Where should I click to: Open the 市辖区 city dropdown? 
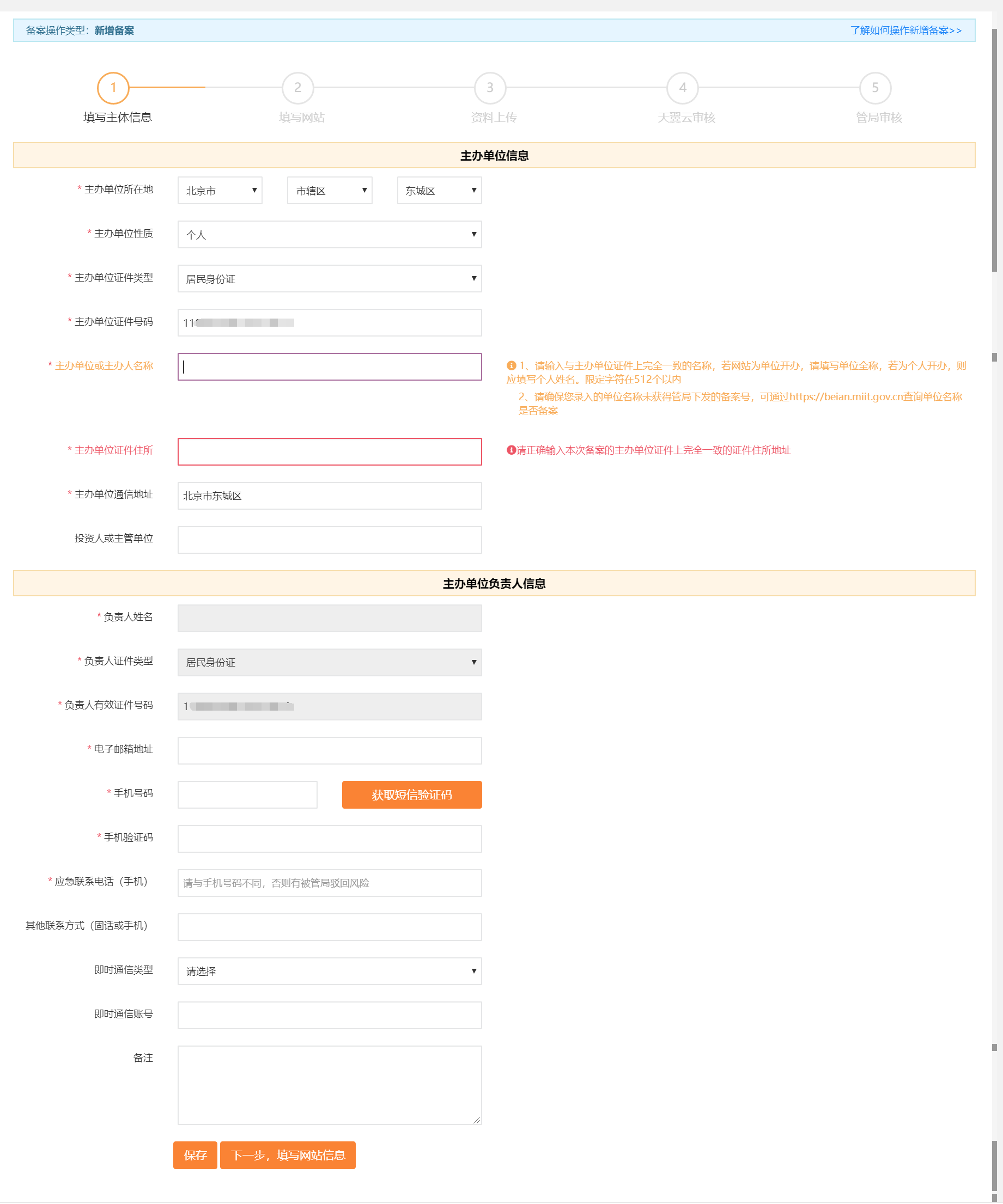330,191
